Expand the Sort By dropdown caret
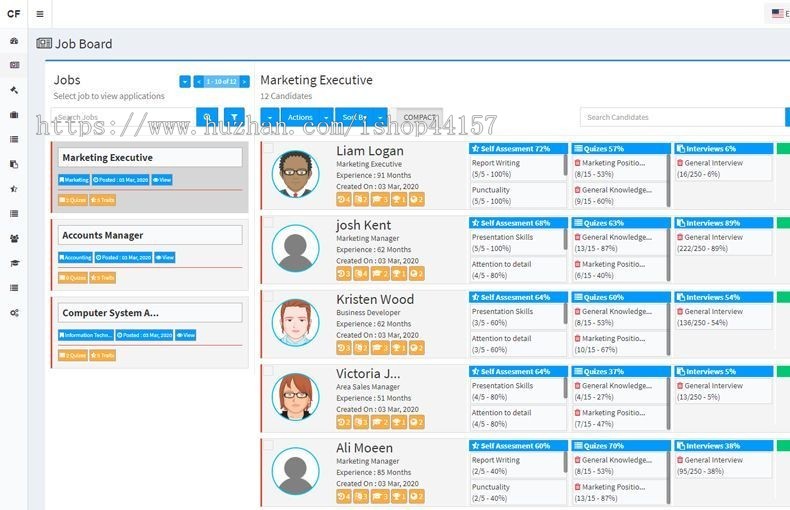Viewport: 790px width, 510px height. click(x=380, y=117)
